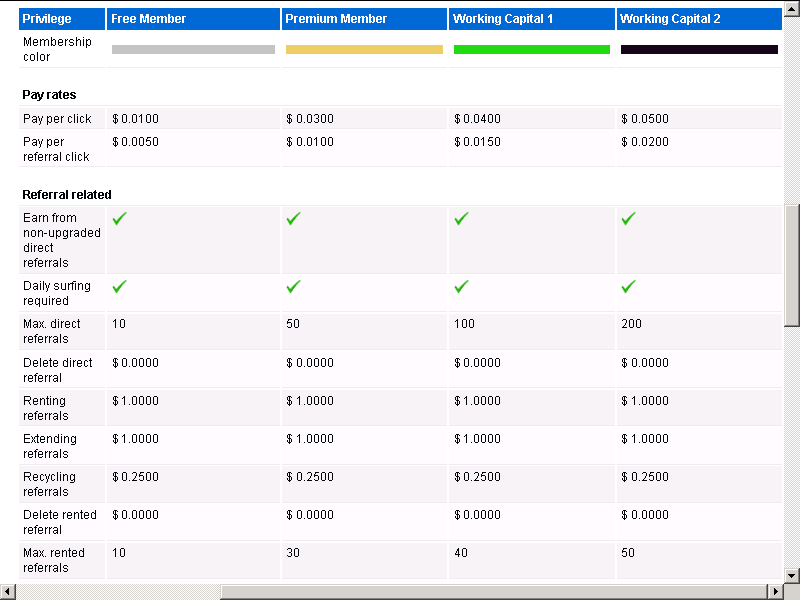Image resolution: width=800 pixels, height=600 pixels.
Task: Click the vertical scrollbar up arrow
Action: (x=792, y=10)
